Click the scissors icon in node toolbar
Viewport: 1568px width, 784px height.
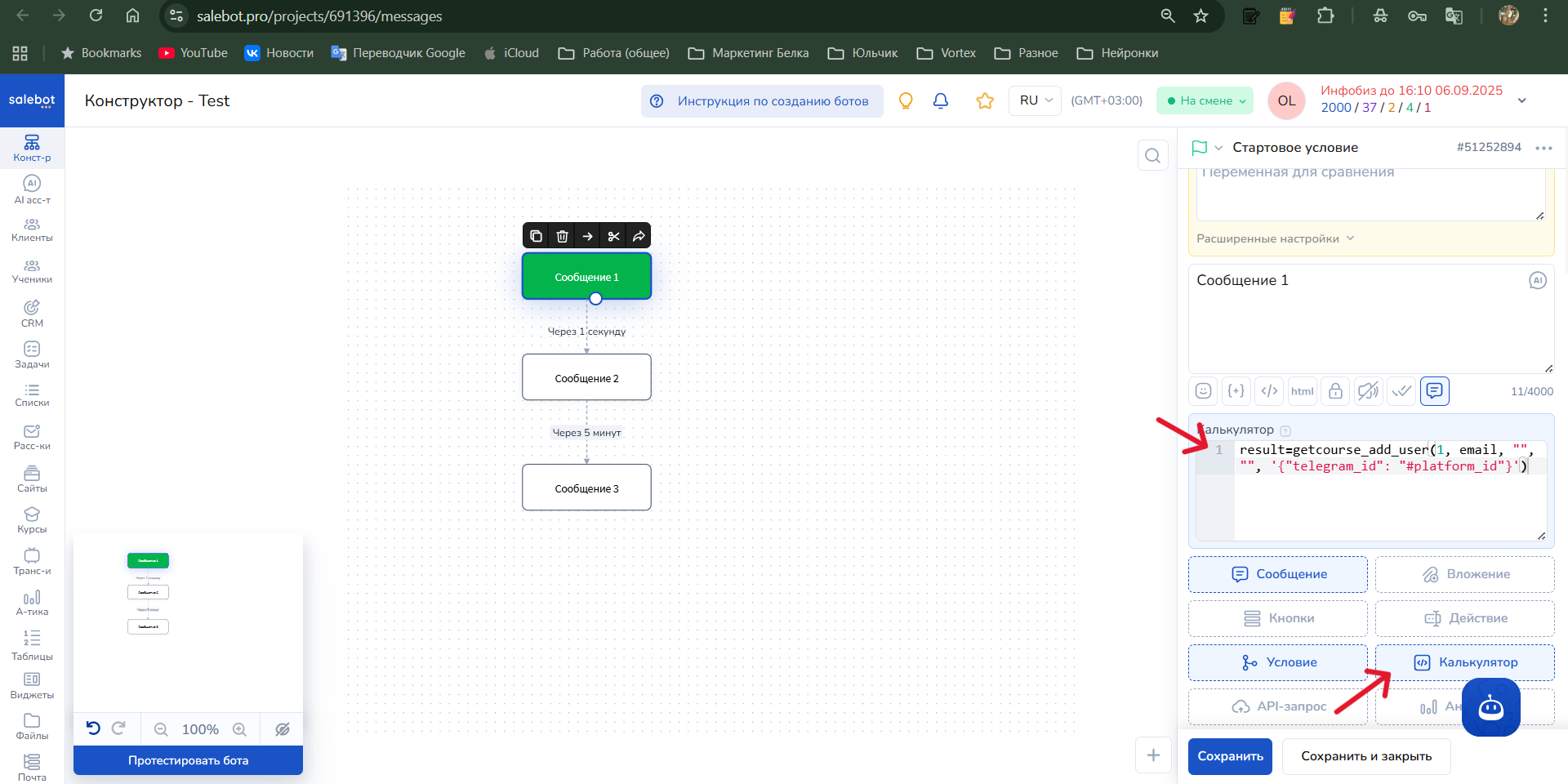coord(613,236)
